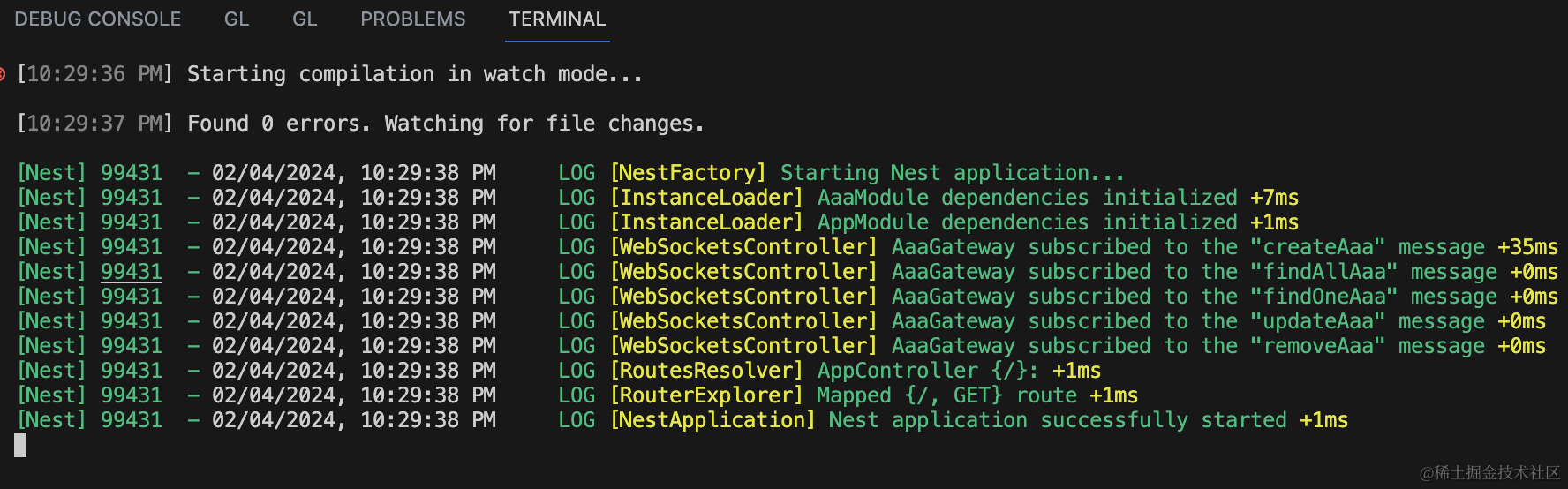Click the underlined 99431 process ID link
This screenshot has width=1568, height=489.
(x=132, y=272)
